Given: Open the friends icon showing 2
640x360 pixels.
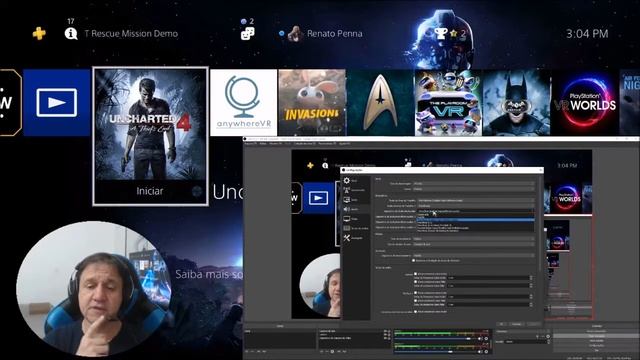Looking at the screenshot, I should pos(247,33).
